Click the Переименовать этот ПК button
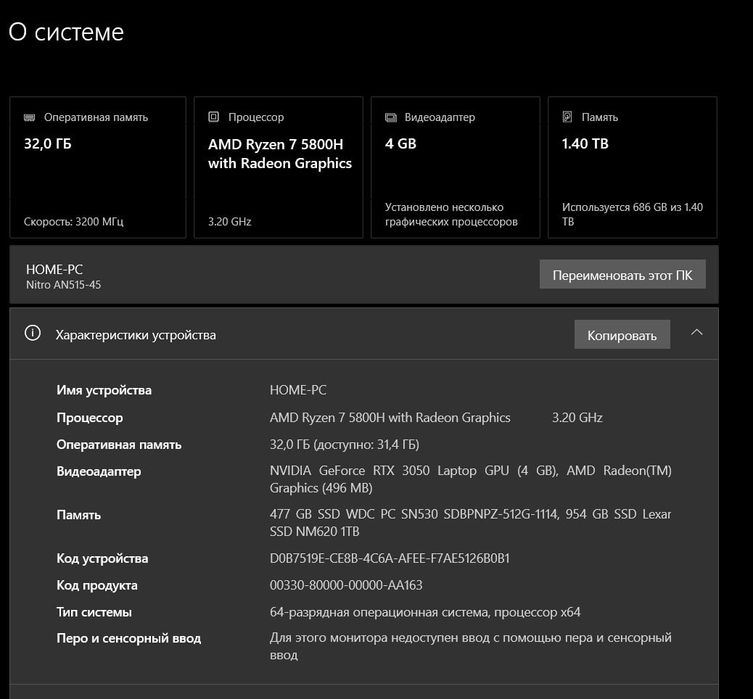Image resolution: width=753 pixels, height=699 pixels. [622, 275]
